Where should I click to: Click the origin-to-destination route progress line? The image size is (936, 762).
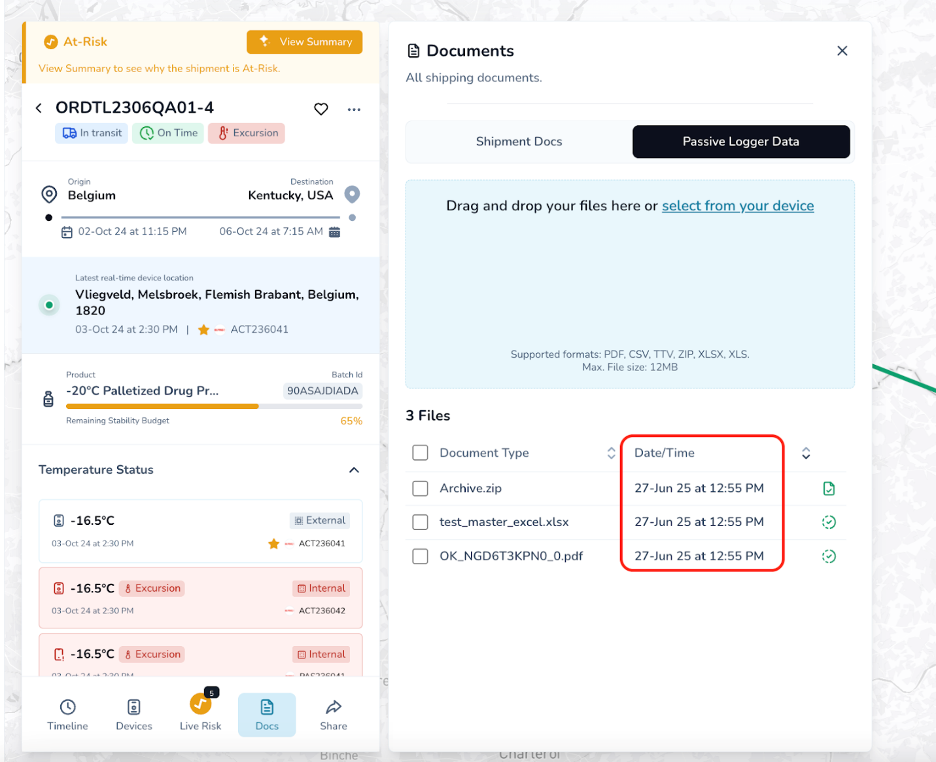point(201,217)
